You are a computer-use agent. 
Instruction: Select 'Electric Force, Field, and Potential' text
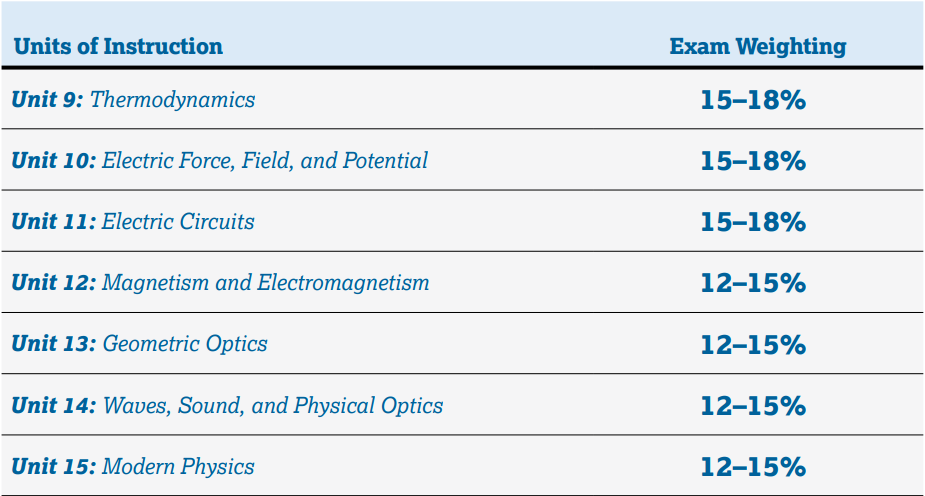coord(265,161)
